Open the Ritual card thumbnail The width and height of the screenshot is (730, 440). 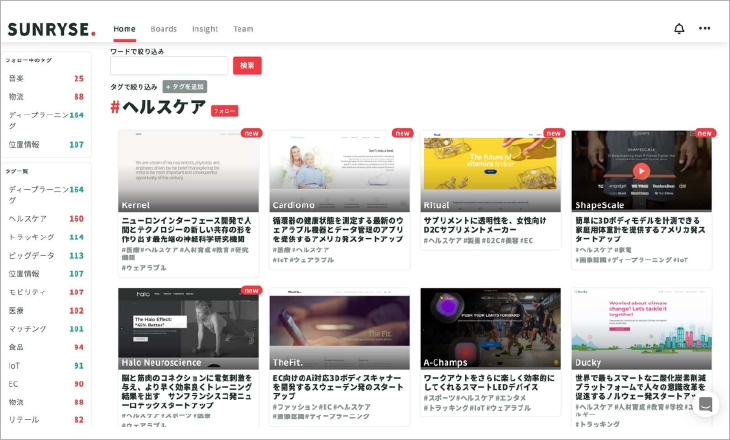click(491, 171)
